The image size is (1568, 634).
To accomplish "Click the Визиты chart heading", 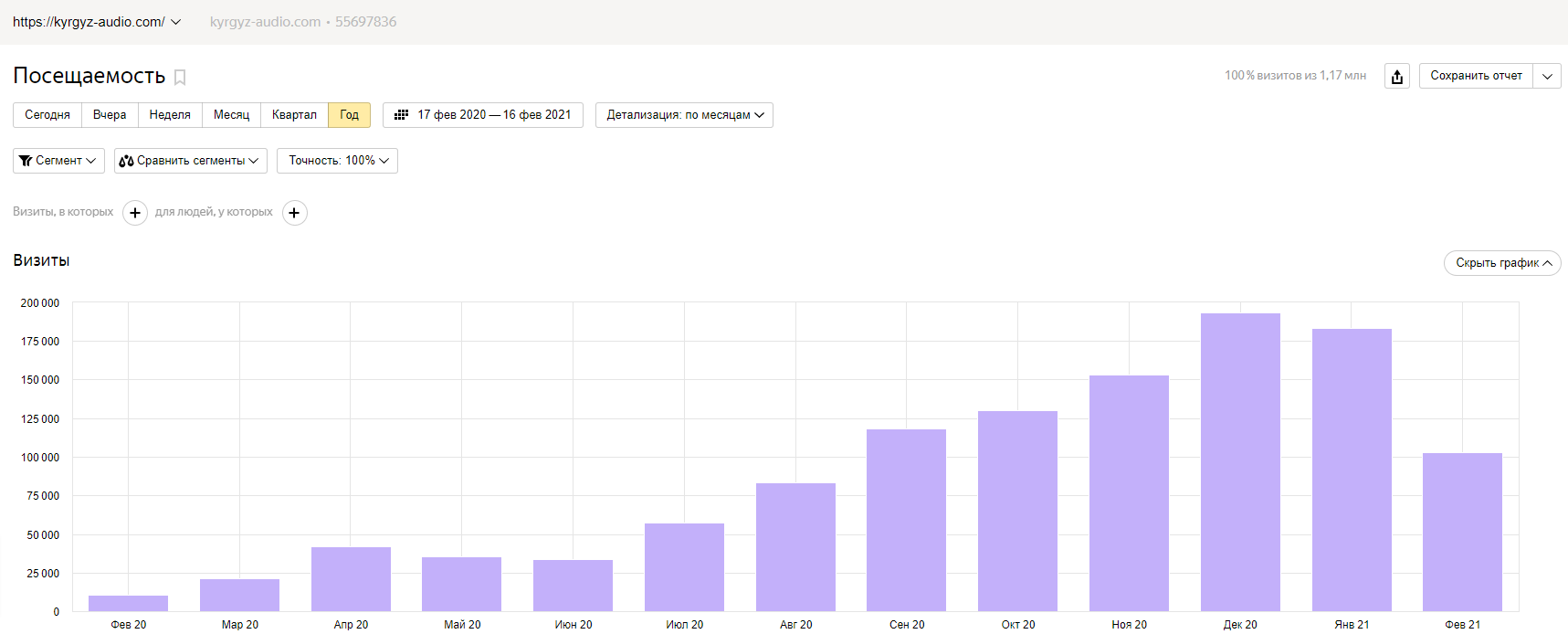I will [x=41, y=260].
